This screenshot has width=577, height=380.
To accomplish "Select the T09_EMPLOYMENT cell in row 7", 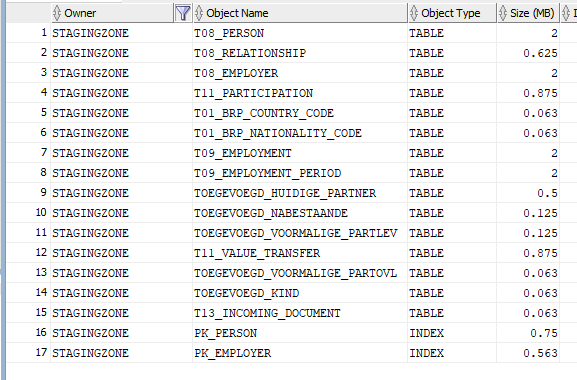I will click(300, 153).
